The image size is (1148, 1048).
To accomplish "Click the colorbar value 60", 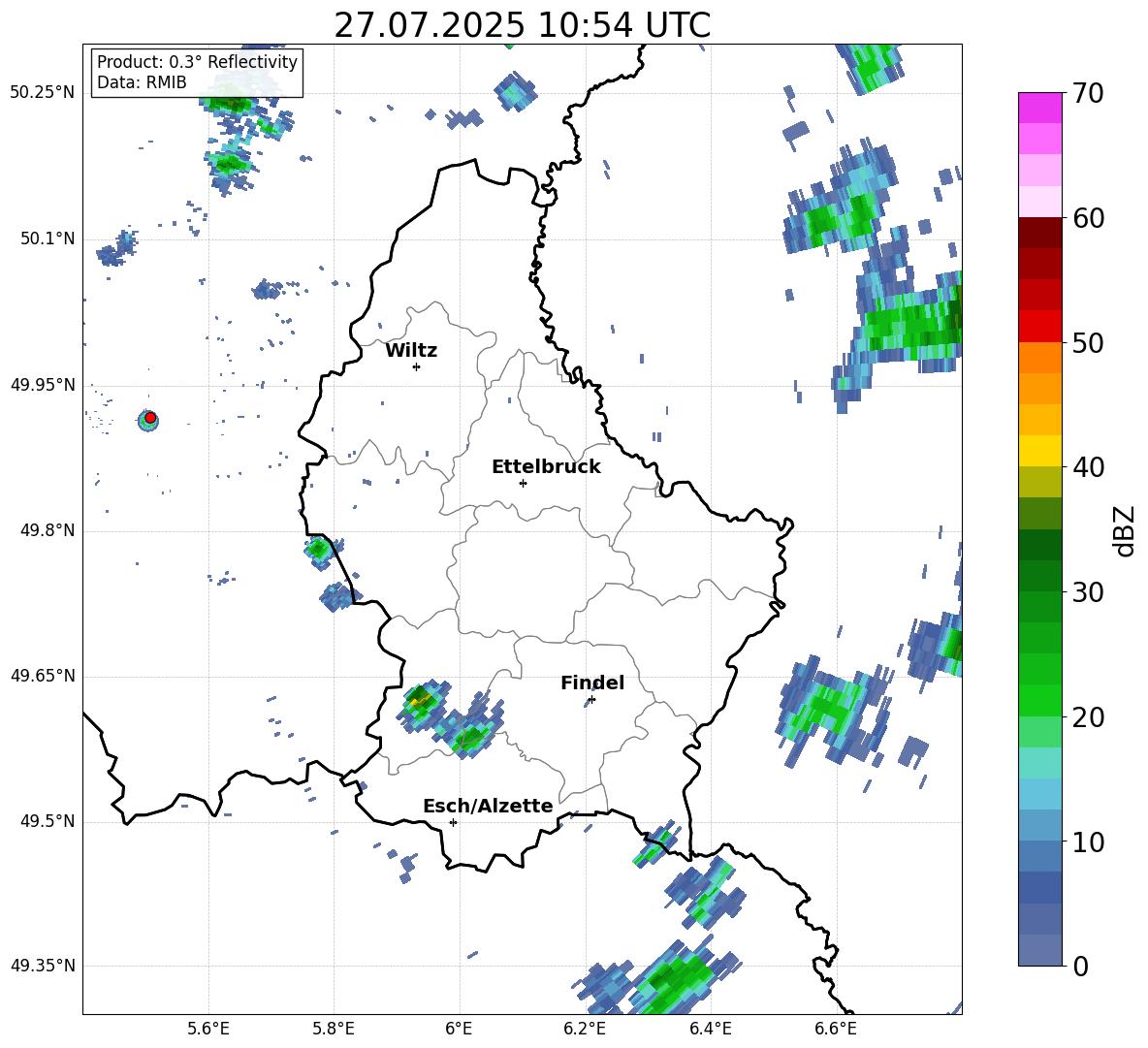I will (x=1088, y=217).
